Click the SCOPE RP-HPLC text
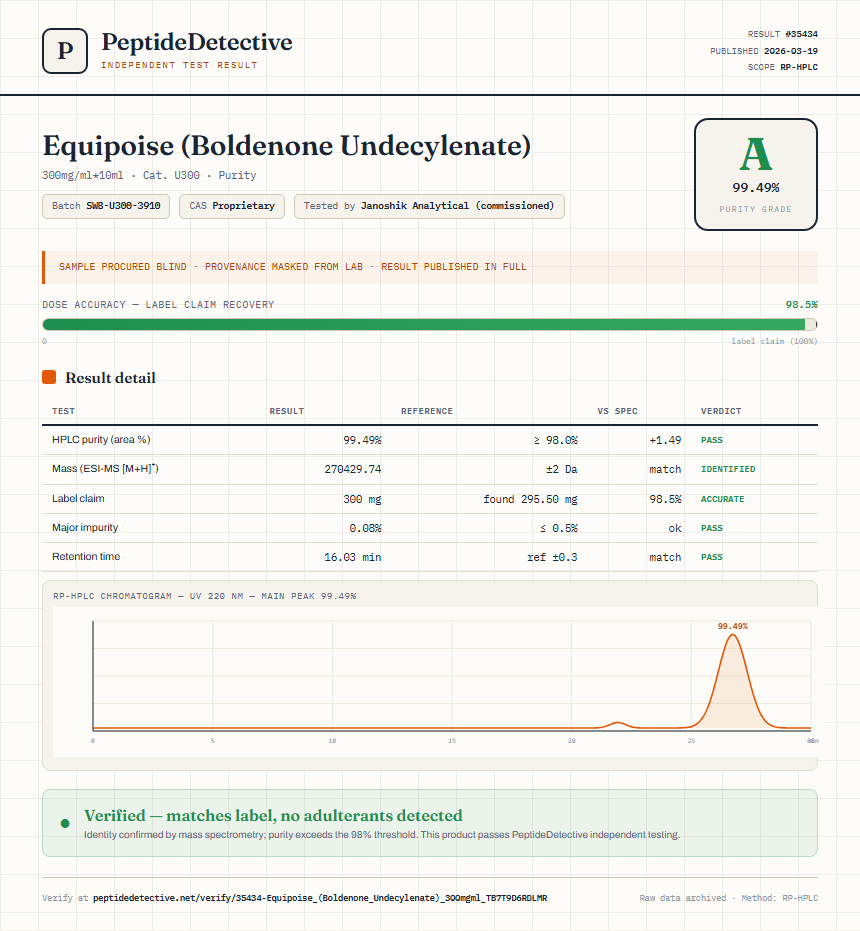The image size is (860, 931). [x=782, y=67]
